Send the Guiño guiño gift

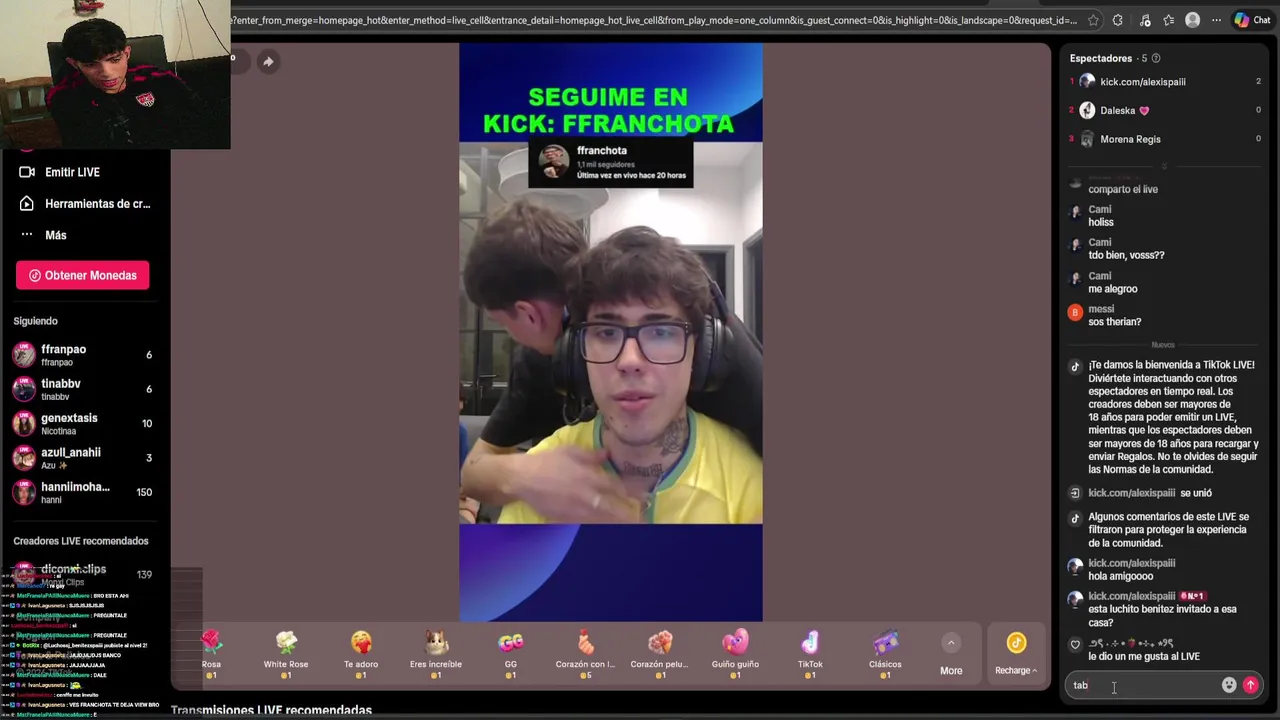pyautogui.click(x=735, y=655)
